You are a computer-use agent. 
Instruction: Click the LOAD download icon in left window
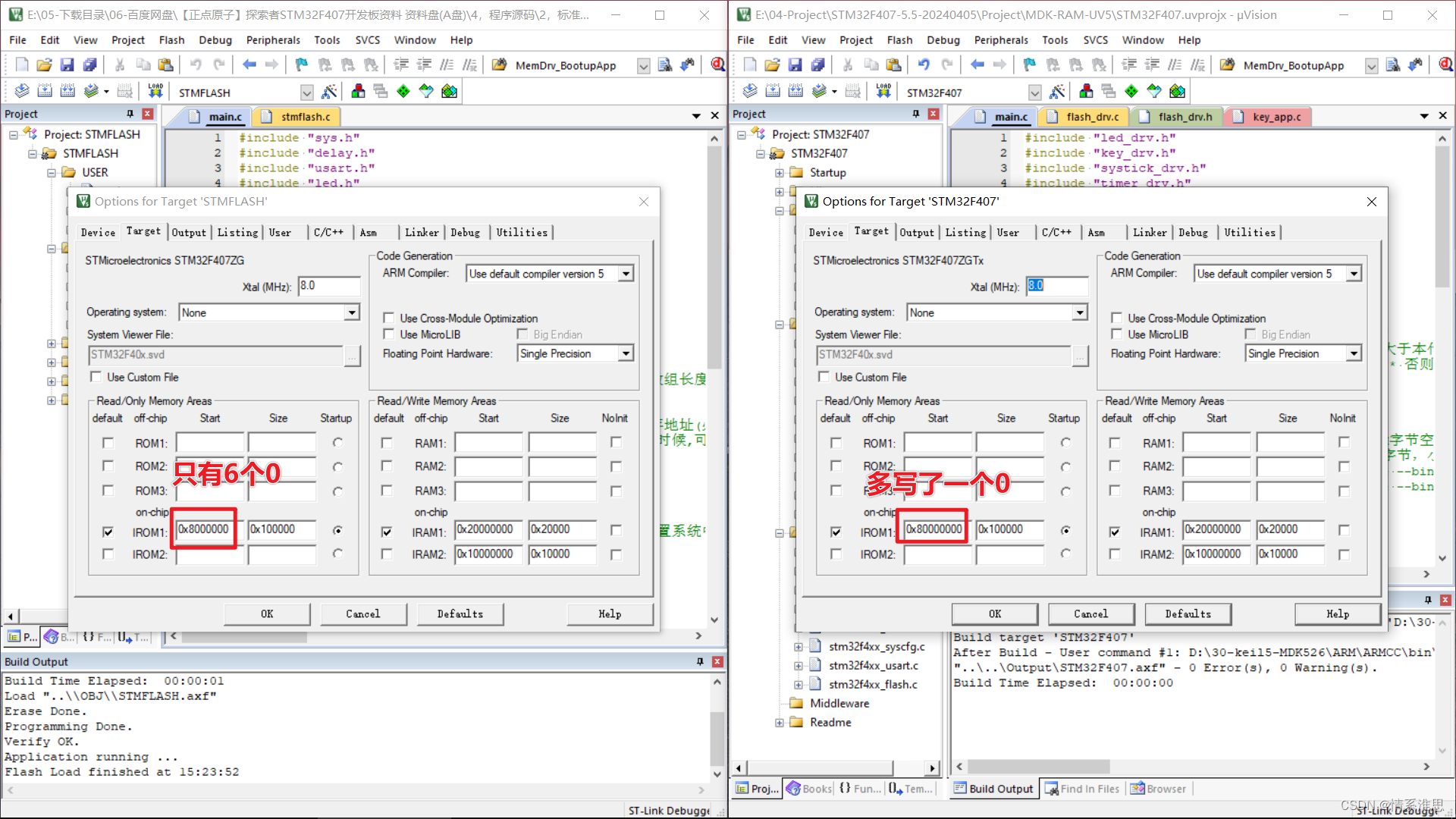coord(155,92)
